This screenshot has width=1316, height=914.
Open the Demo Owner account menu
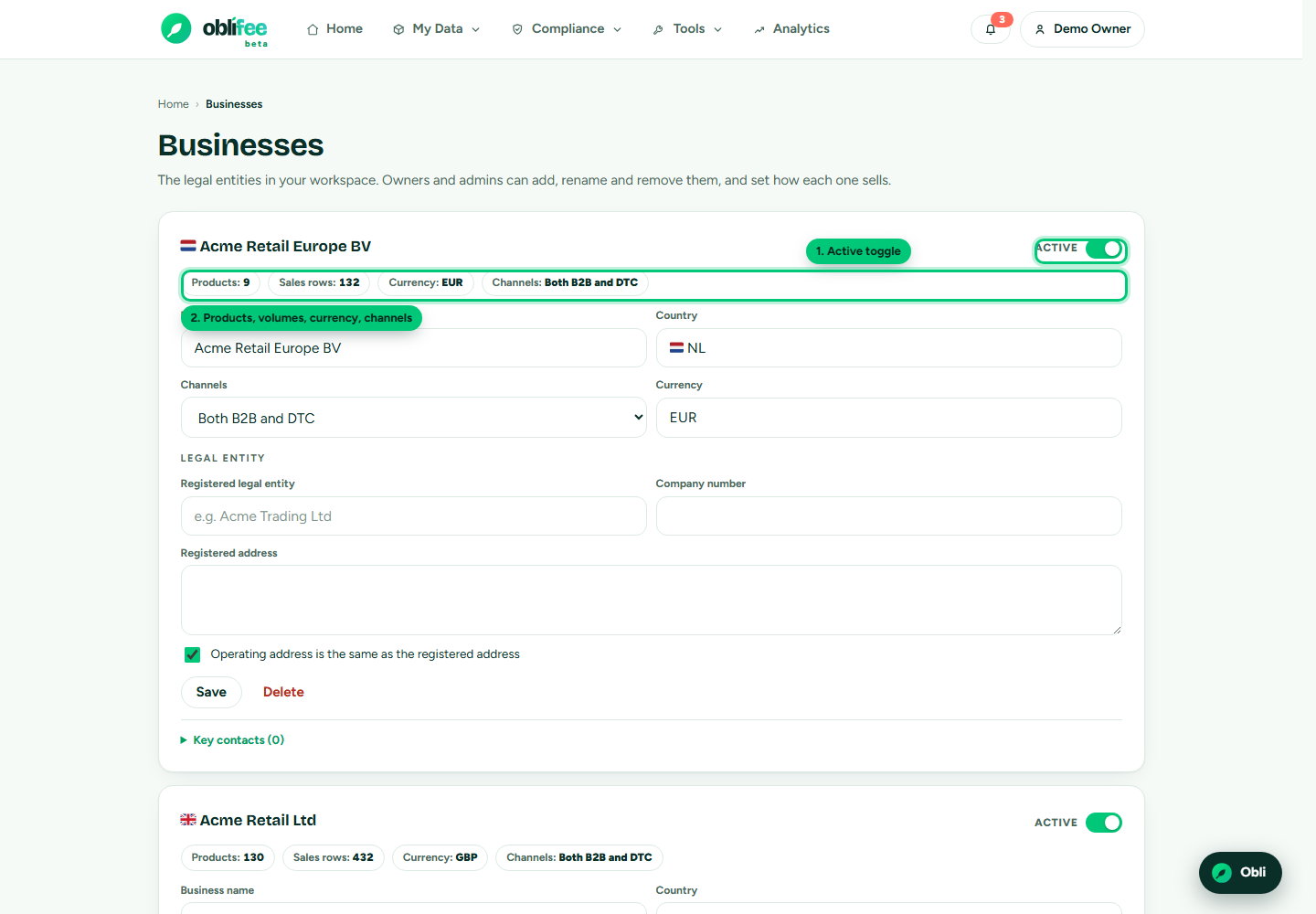coord(1082,29)
